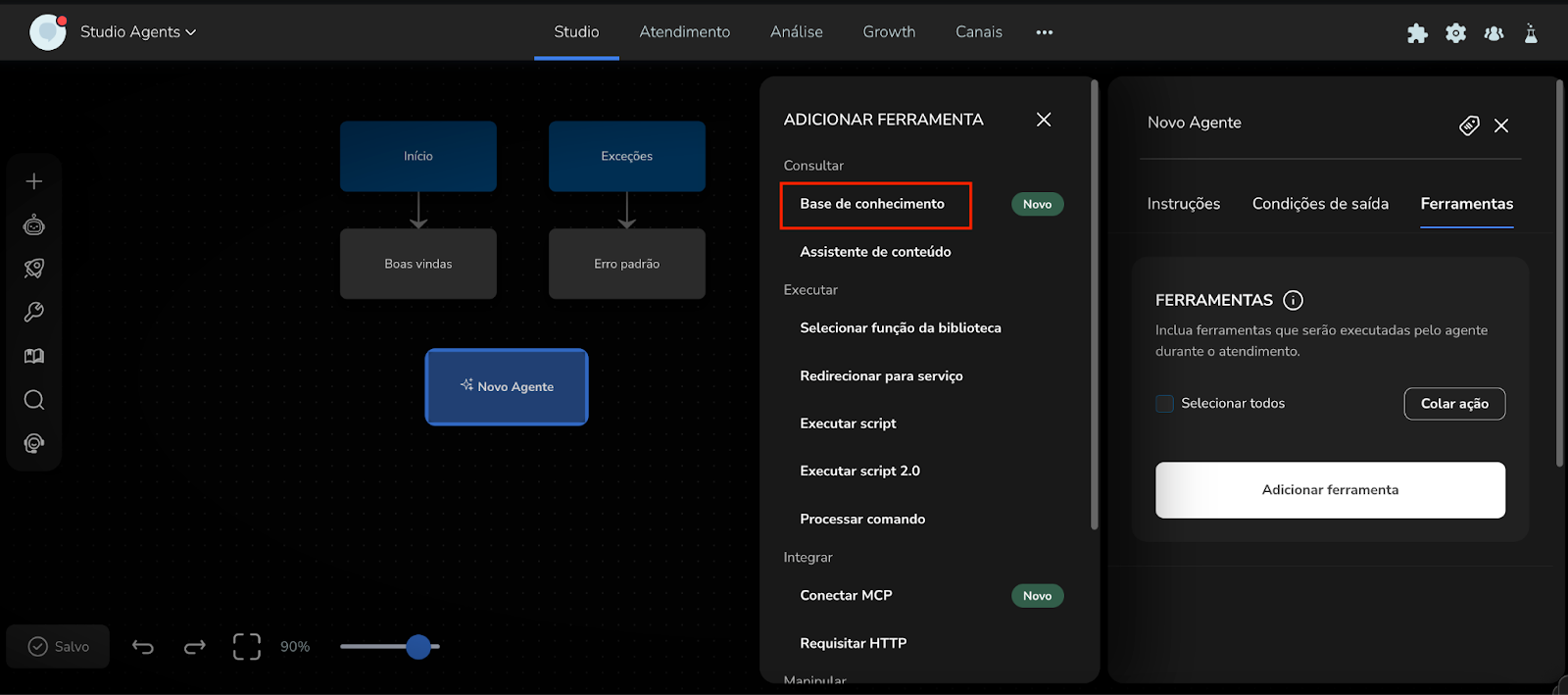Image resolution: width=1568 pixels, height=695 pixels.
Task: Open the robot agent icon in sidebar
Action: point(34,225)
